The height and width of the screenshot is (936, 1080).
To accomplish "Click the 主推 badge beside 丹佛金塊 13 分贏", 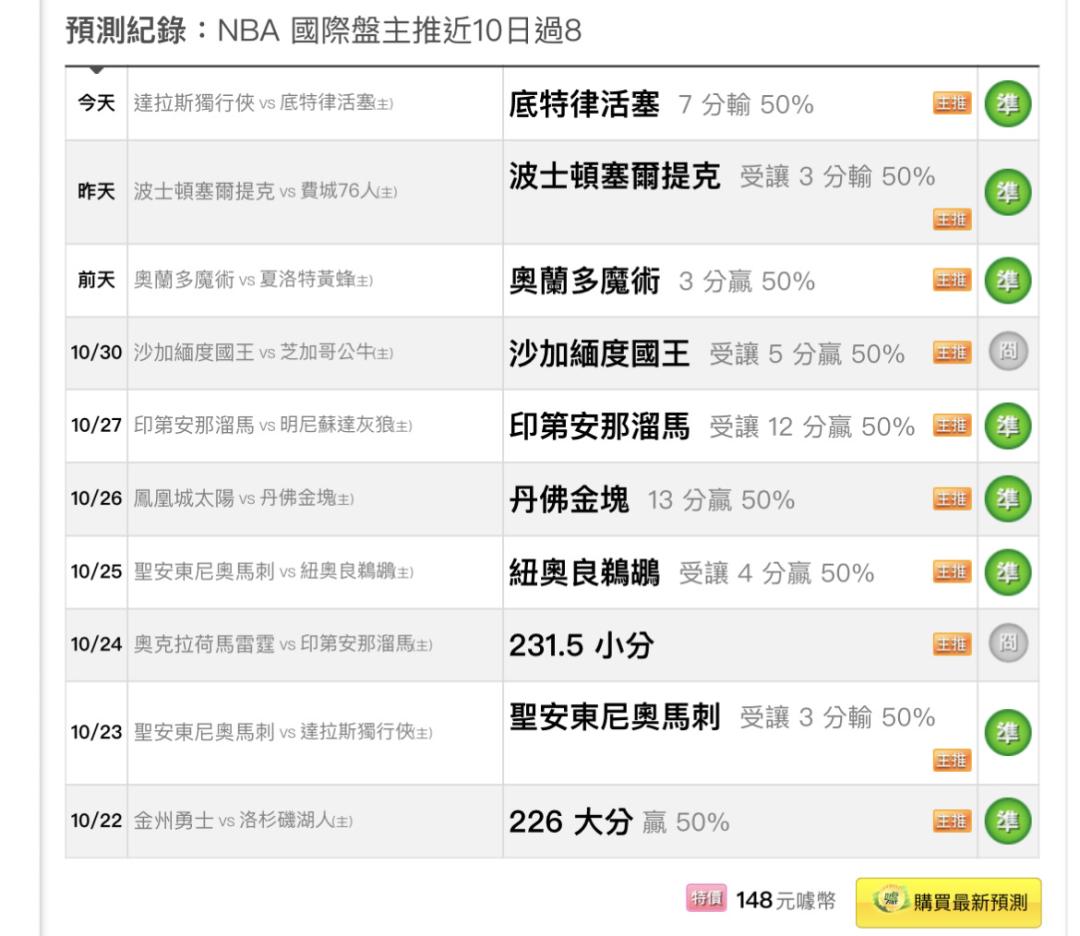I will 952,499.
